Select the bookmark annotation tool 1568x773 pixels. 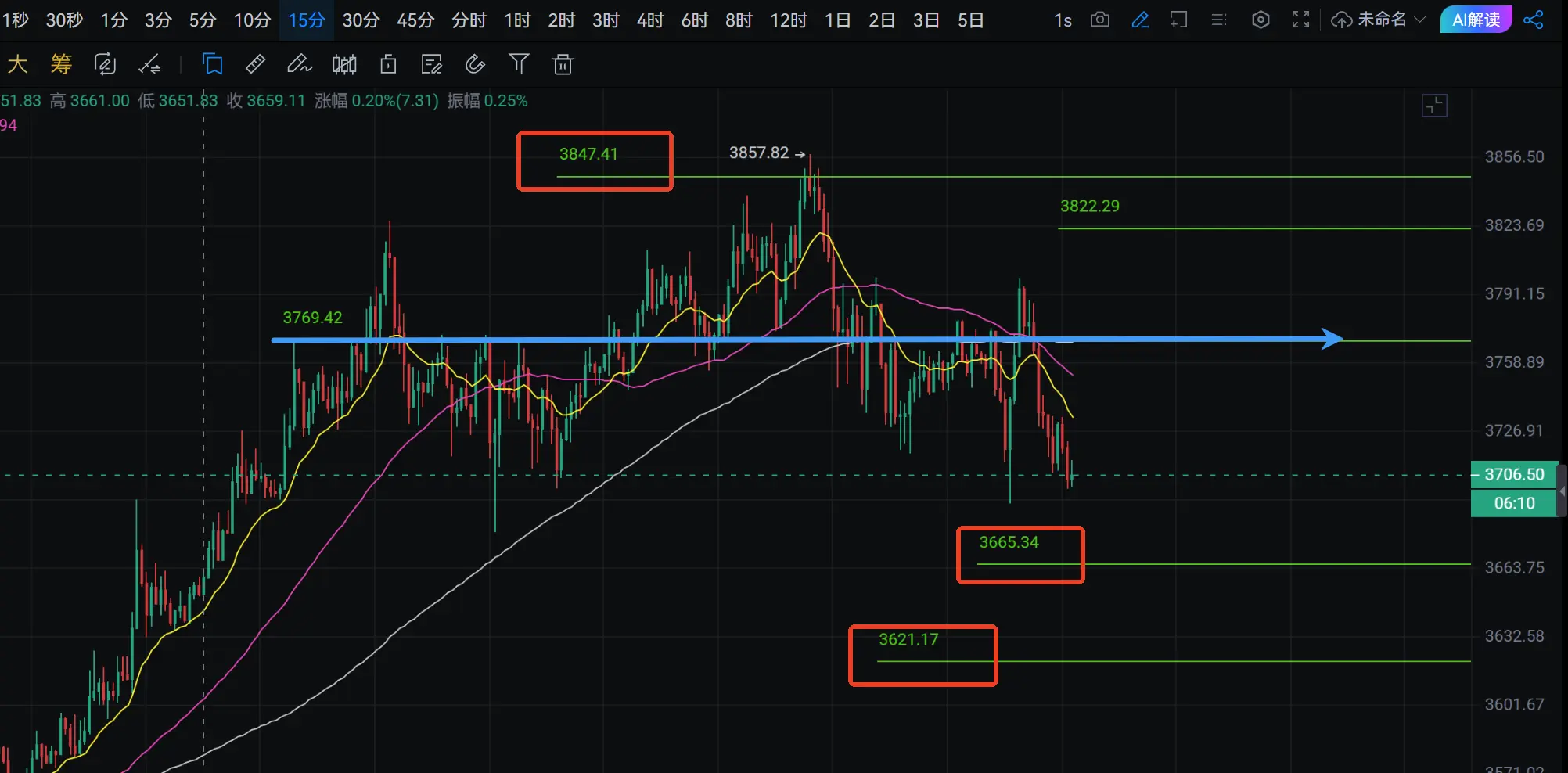click(212, 64)
